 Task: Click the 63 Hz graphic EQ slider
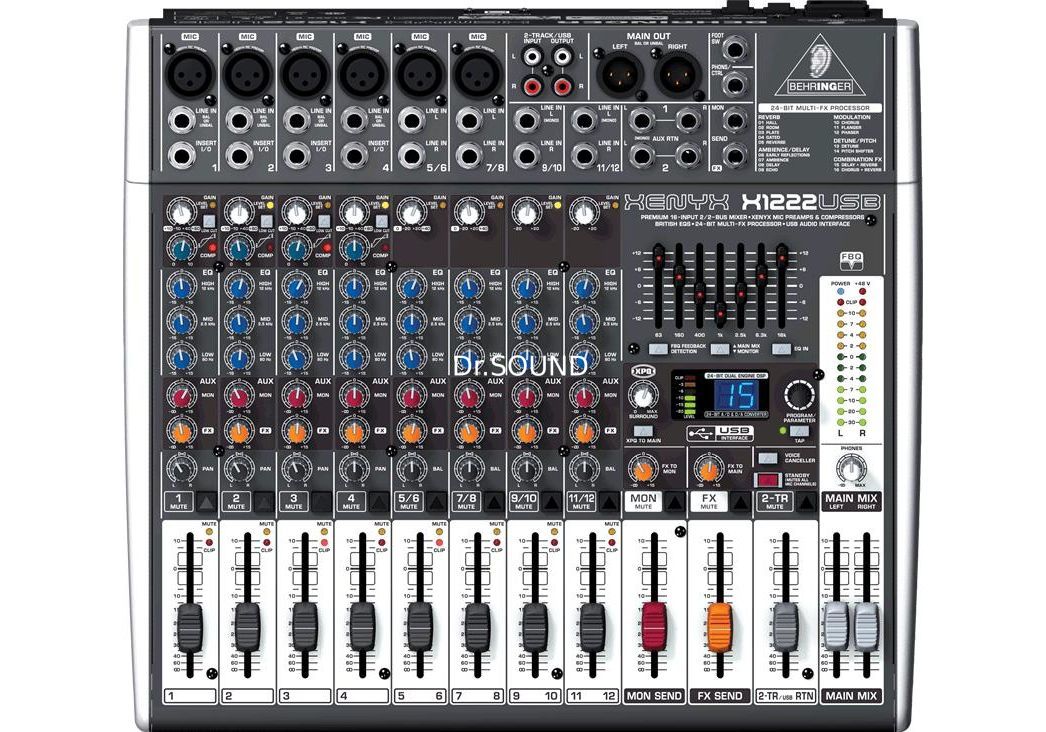(658, 256)
